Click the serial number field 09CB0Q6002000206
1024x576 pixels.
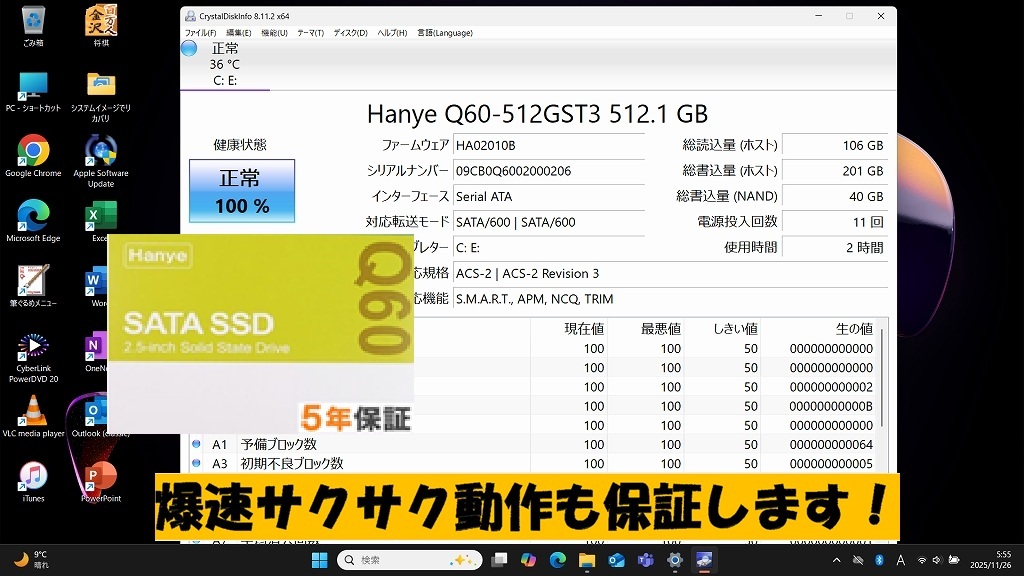click(x=549, y=170)
